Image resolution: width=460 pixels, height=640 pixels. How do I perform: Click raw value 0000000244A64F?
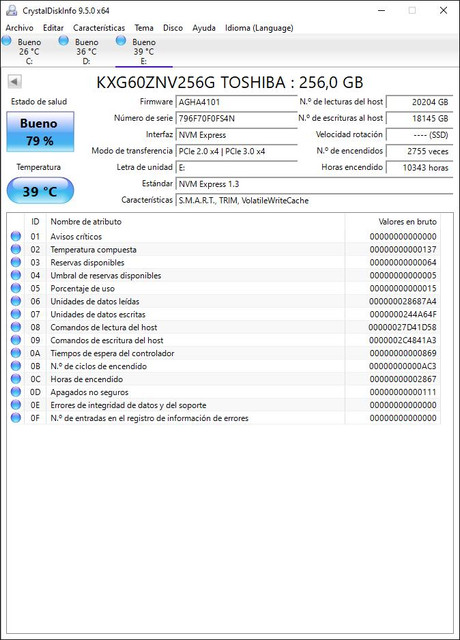point(403,314)
